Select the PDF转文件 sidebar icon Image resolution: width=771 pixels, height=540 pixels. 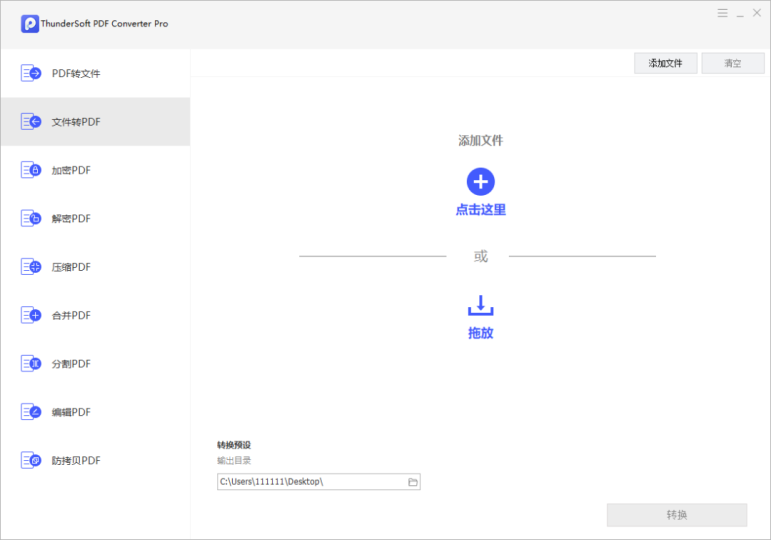click(30, 73)
